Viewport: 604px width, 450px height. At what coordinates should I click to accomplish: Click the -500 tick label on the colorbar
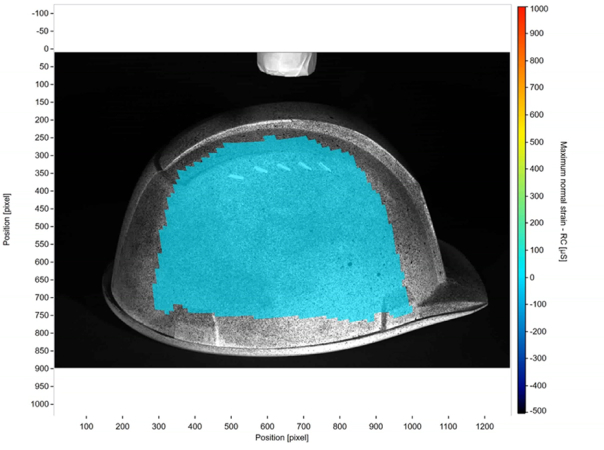[538, 411]
